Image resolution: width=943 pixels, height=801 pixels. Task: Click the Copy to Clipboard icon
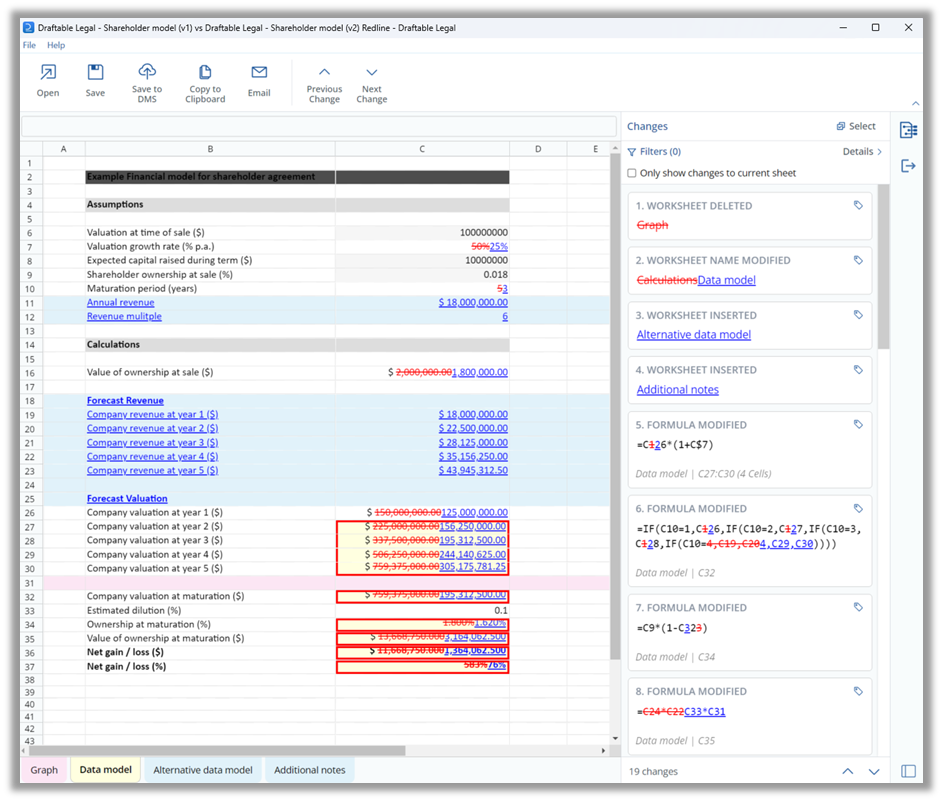tap(204, 80)
